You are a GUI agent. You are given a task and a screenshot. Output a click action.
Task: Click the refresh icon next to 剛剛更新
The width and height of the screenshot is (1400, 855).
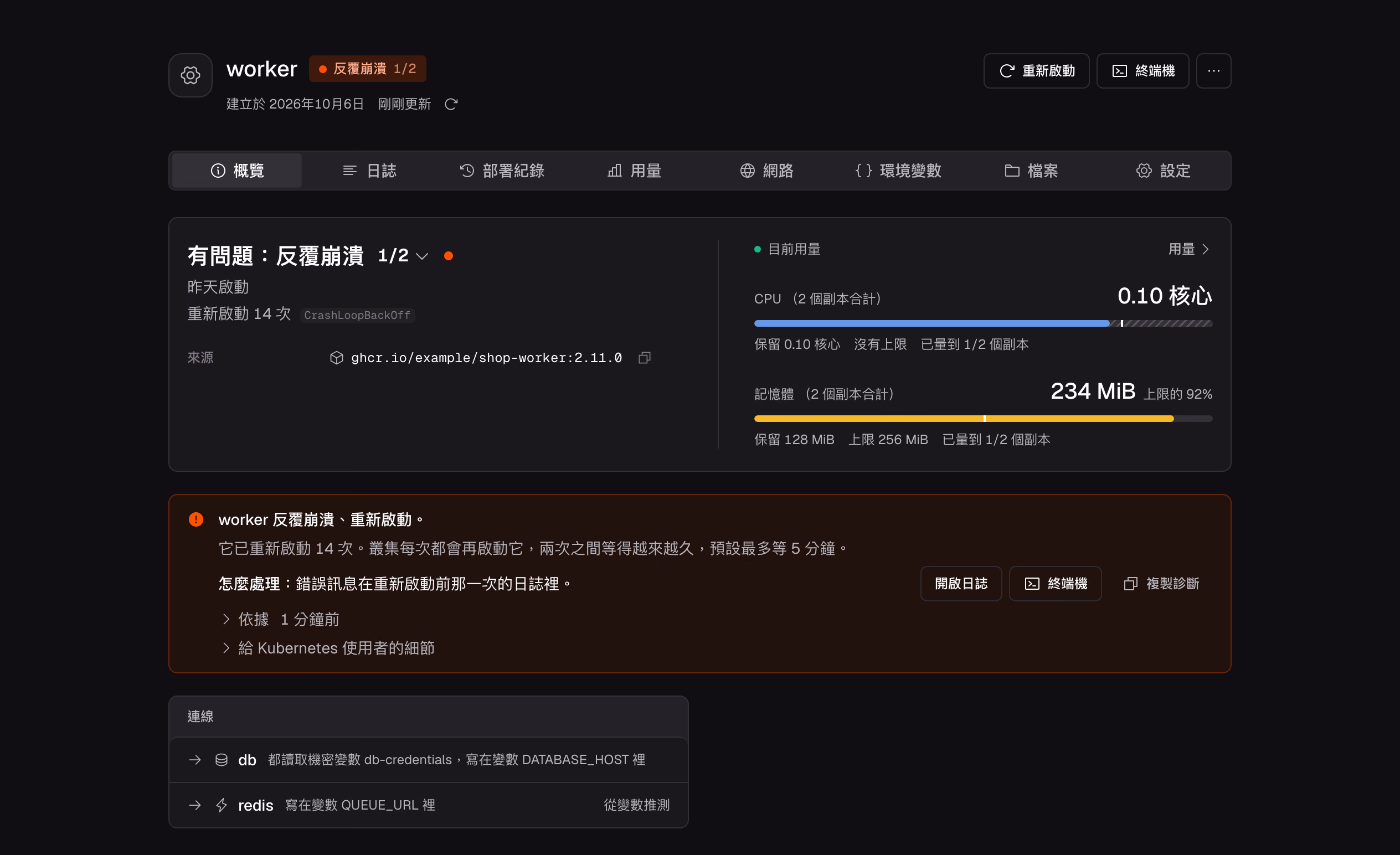(451, 105)
